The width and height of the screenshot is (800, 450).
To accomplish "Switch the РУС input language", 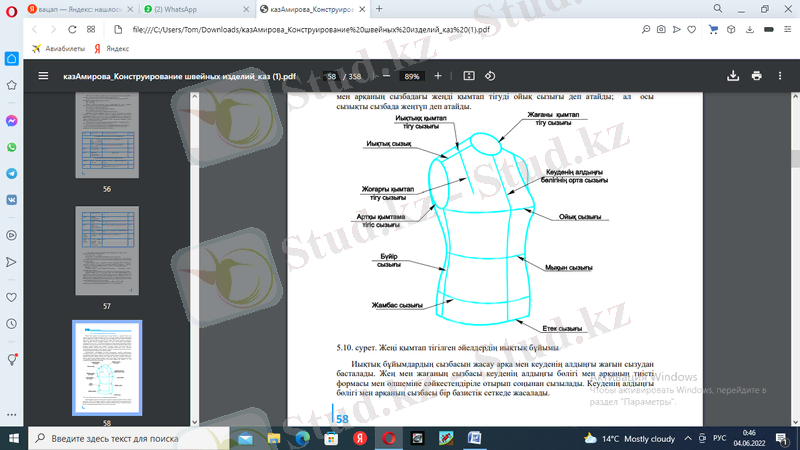I will pos(719,438).
